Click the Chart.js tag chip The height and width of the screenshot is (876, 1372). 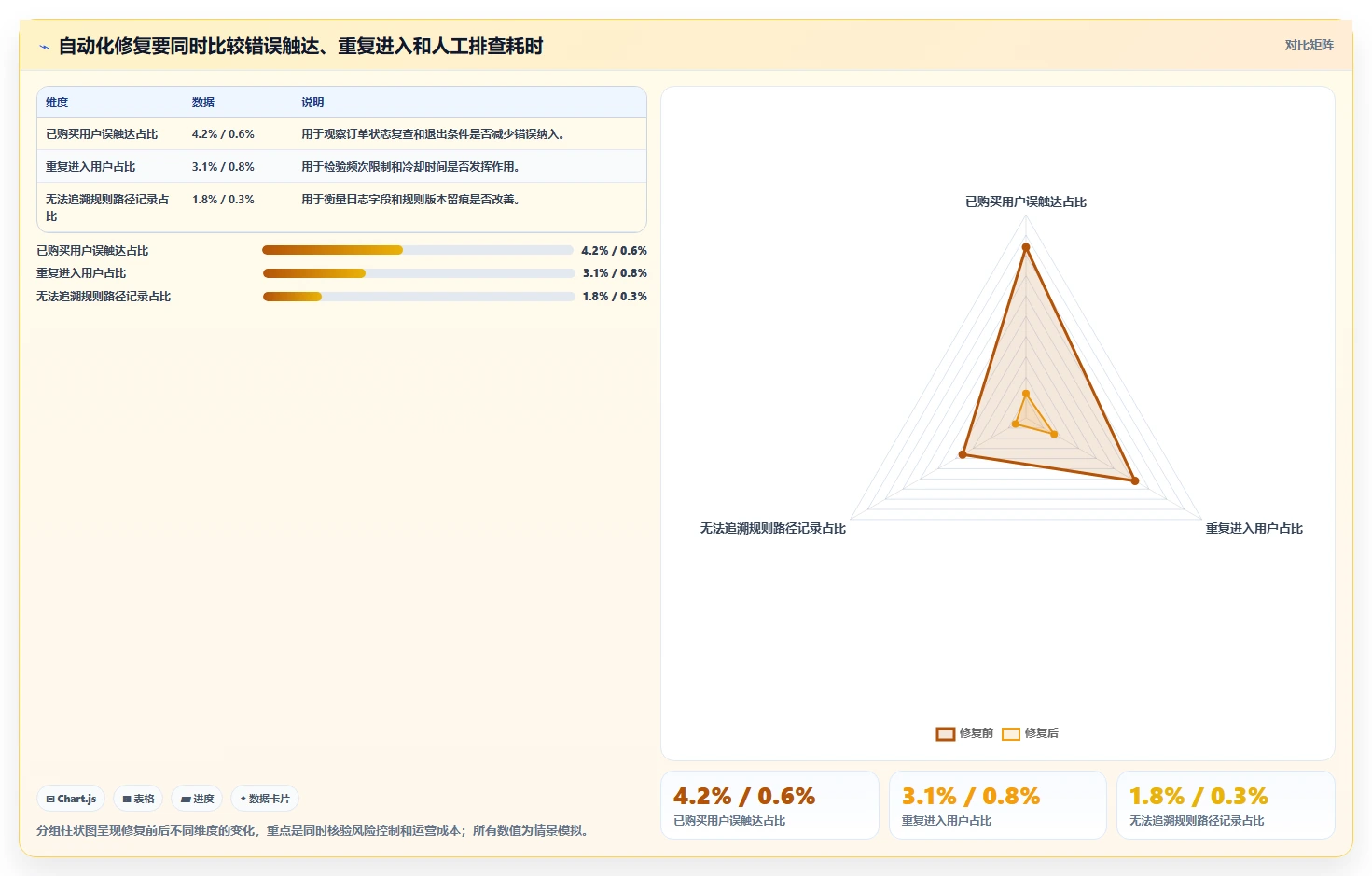71,799
